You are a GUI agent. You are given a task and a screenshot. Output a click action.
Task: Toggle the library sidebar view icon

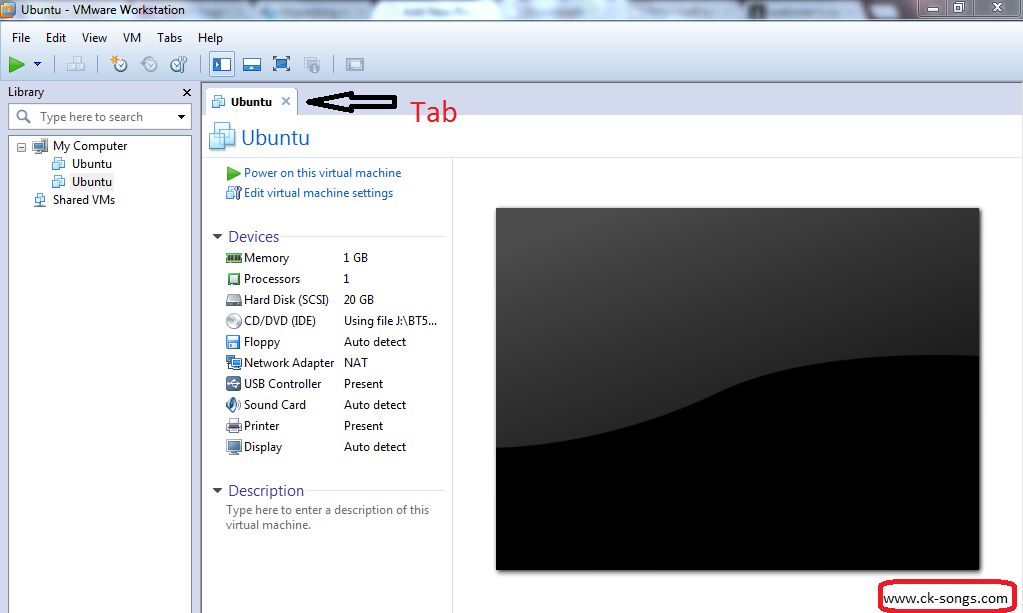click(222, 64)
